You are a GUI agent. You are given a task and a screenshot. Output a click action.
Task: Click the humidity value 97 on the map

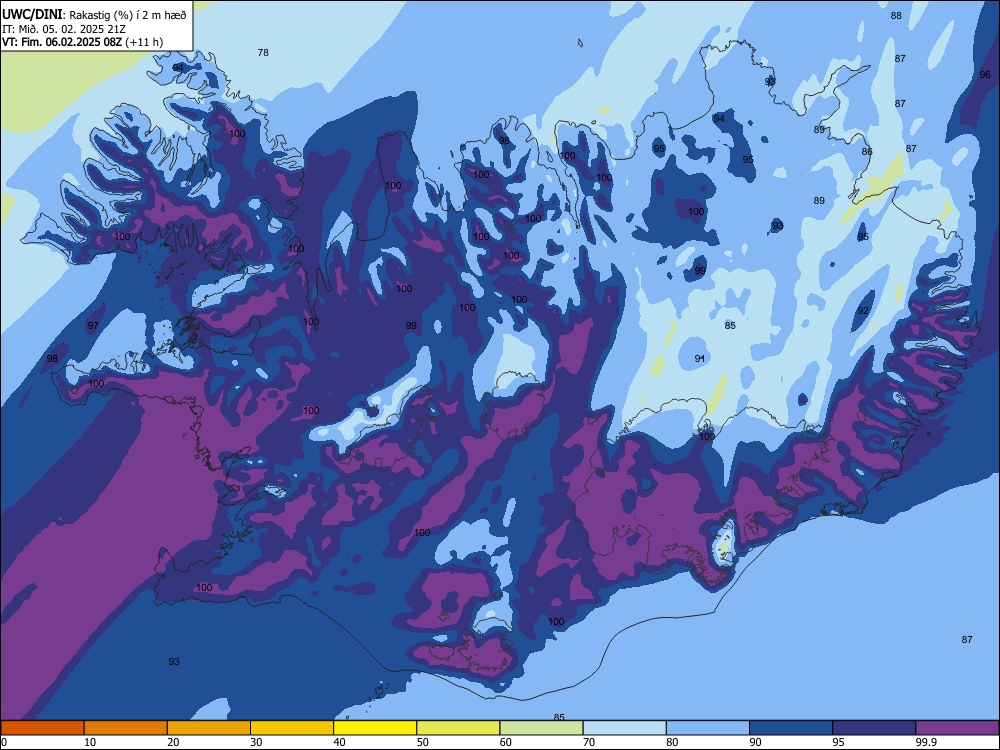point(93,326)
